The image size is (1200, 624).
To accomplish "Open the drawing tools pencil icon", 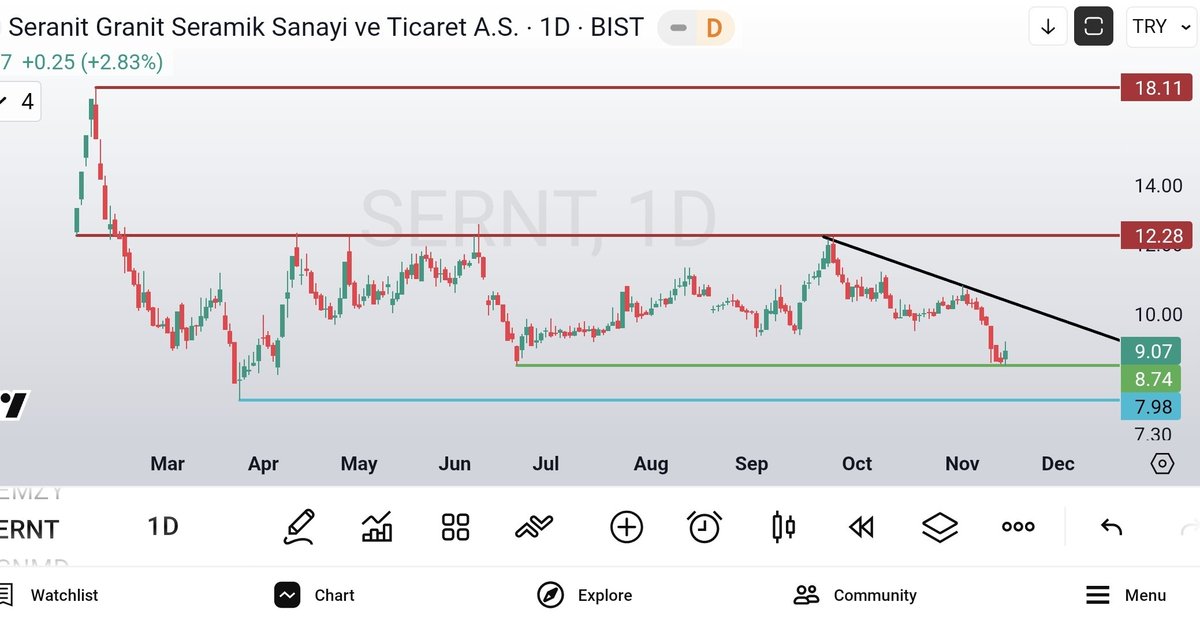I will tap(299, 526).
